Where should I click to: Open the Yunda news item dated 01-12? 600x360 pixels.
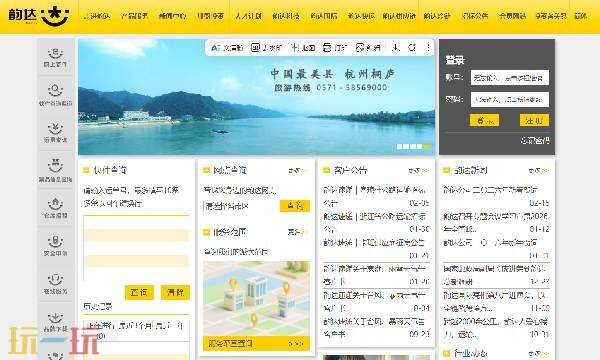tap(496, 223)
